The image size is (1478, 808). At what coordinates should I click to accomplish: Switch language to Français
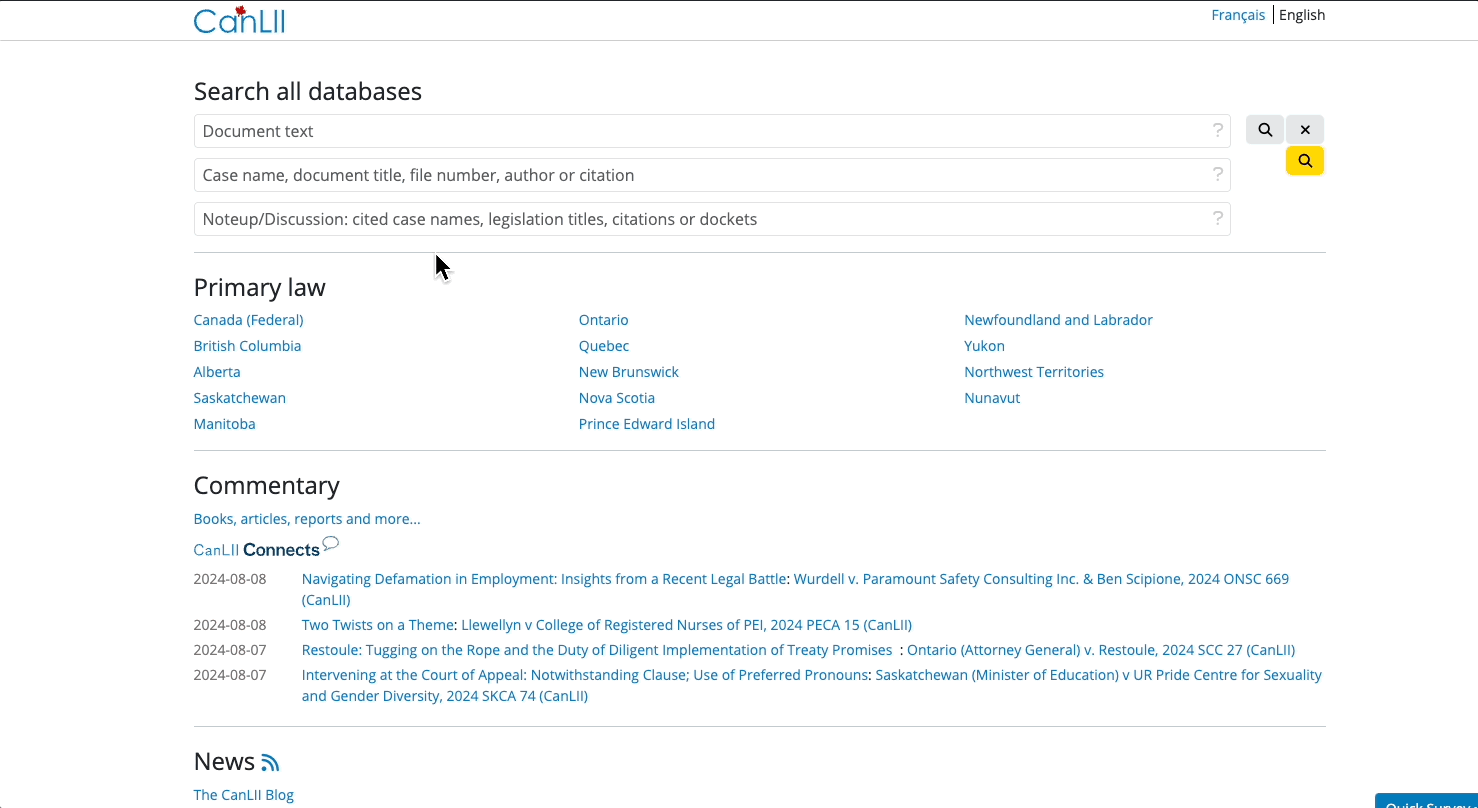tap(1238, 15)
